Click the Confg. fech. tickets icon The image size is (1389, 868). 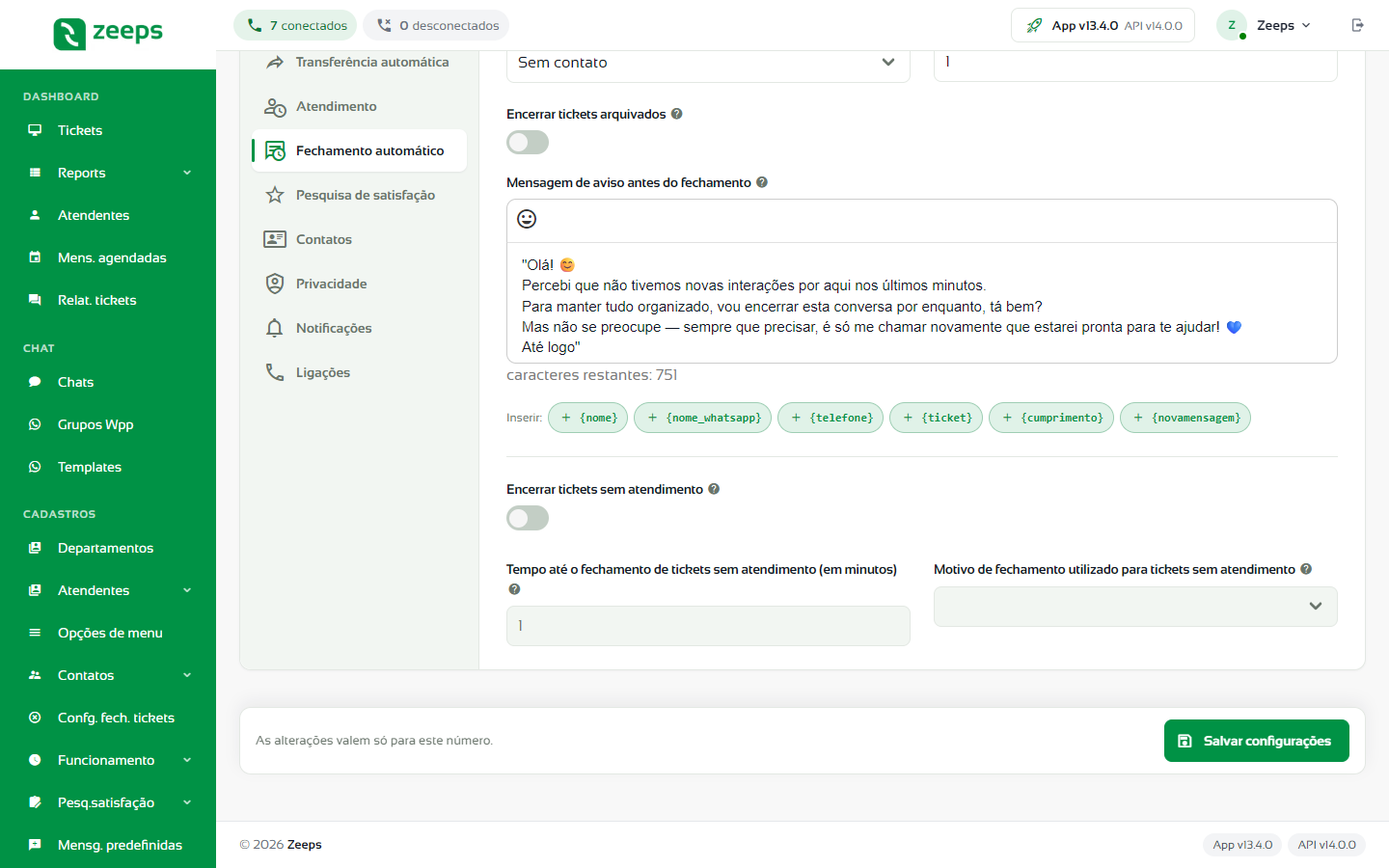click(x=35, y=718)
